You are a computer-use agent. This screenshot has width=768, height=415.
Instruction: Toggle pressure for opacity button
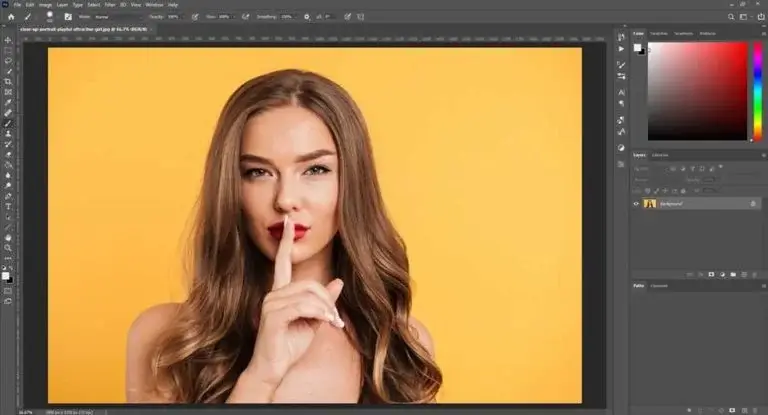click(195, 17)
